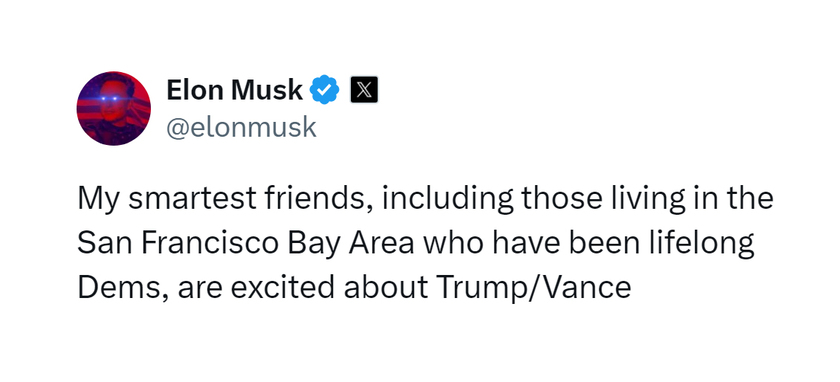Click the blue verified checkmark badge
Screen dimensions: 840x382
coord(325,89)
